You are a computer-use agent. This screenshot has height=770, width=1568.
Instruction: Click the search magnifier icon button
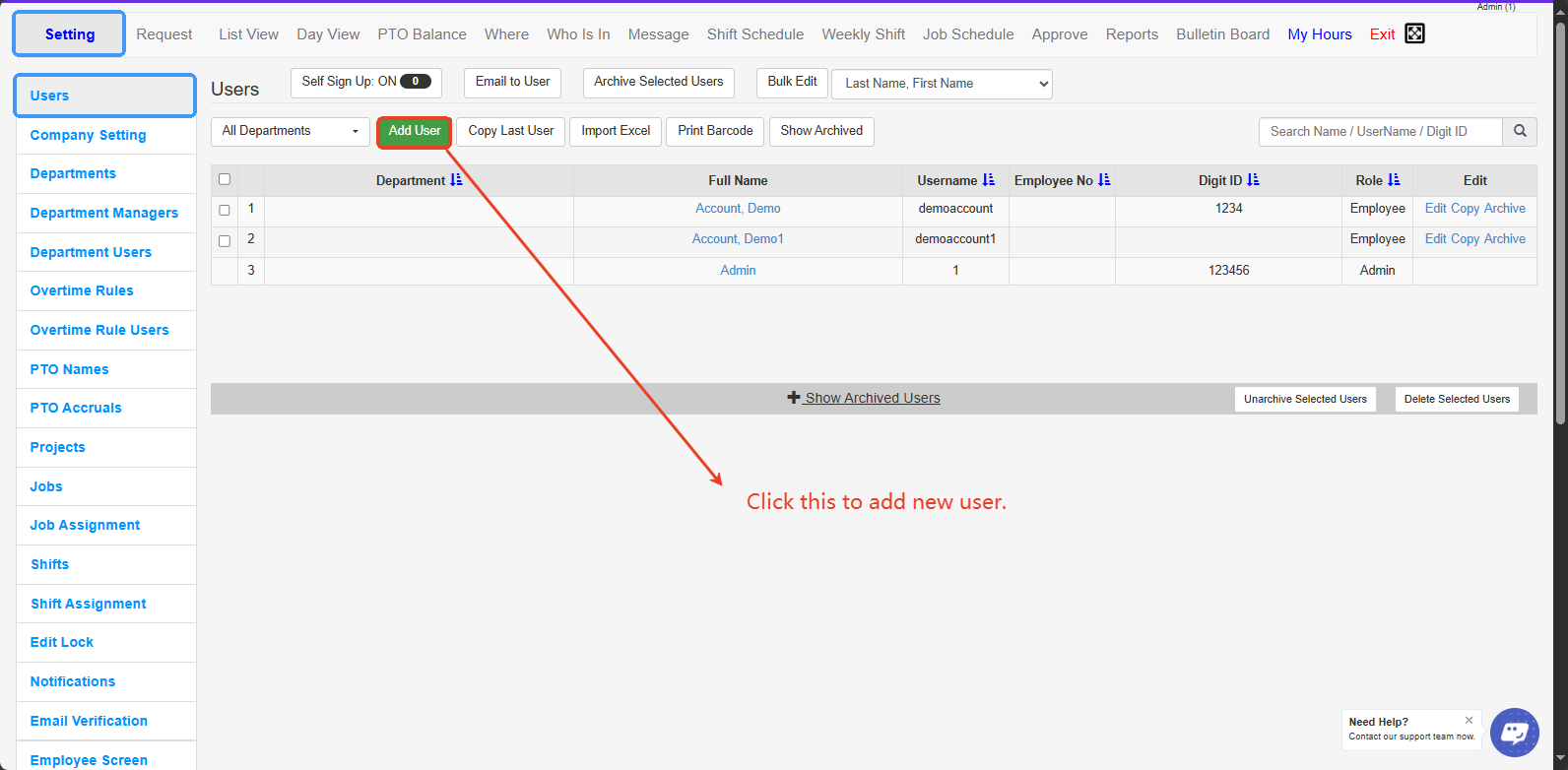tap(1520, 131)
